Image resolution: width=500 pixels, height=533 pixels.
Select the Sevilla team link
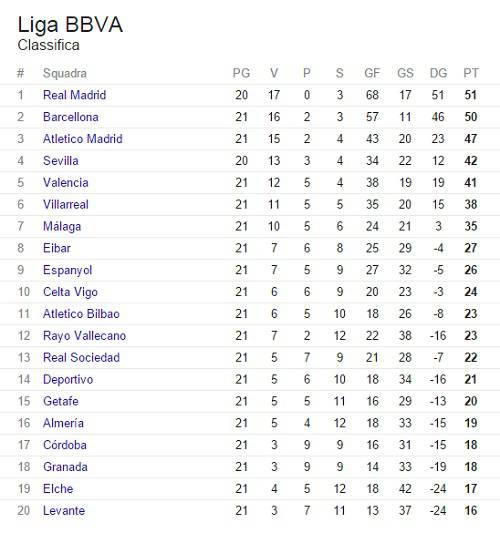click(61, 161)
